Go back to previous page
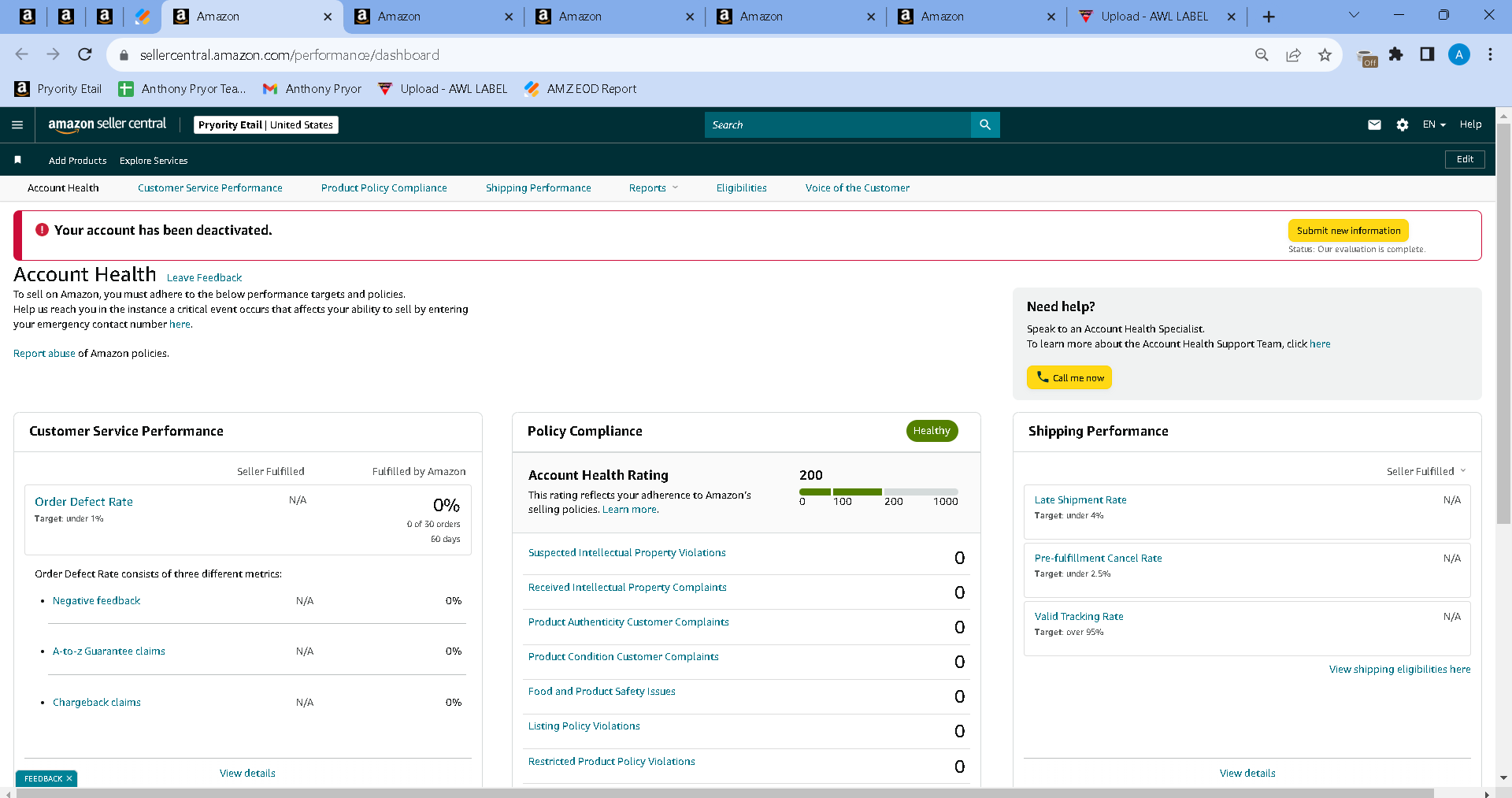This screenshot has width=1512, height=798. click(x=22, y=54)
